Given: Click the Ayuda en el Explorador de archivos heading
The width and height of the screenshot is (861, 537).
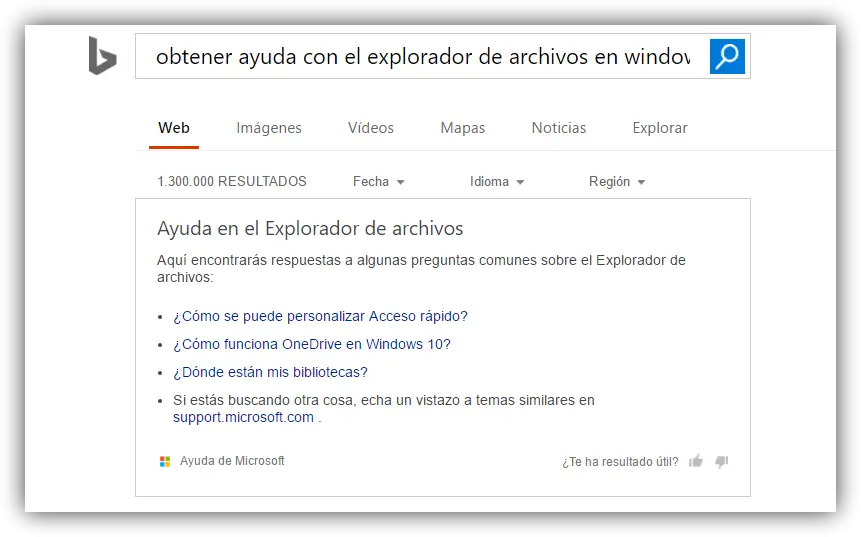Looking at the screenshot, I should [310, 228].
